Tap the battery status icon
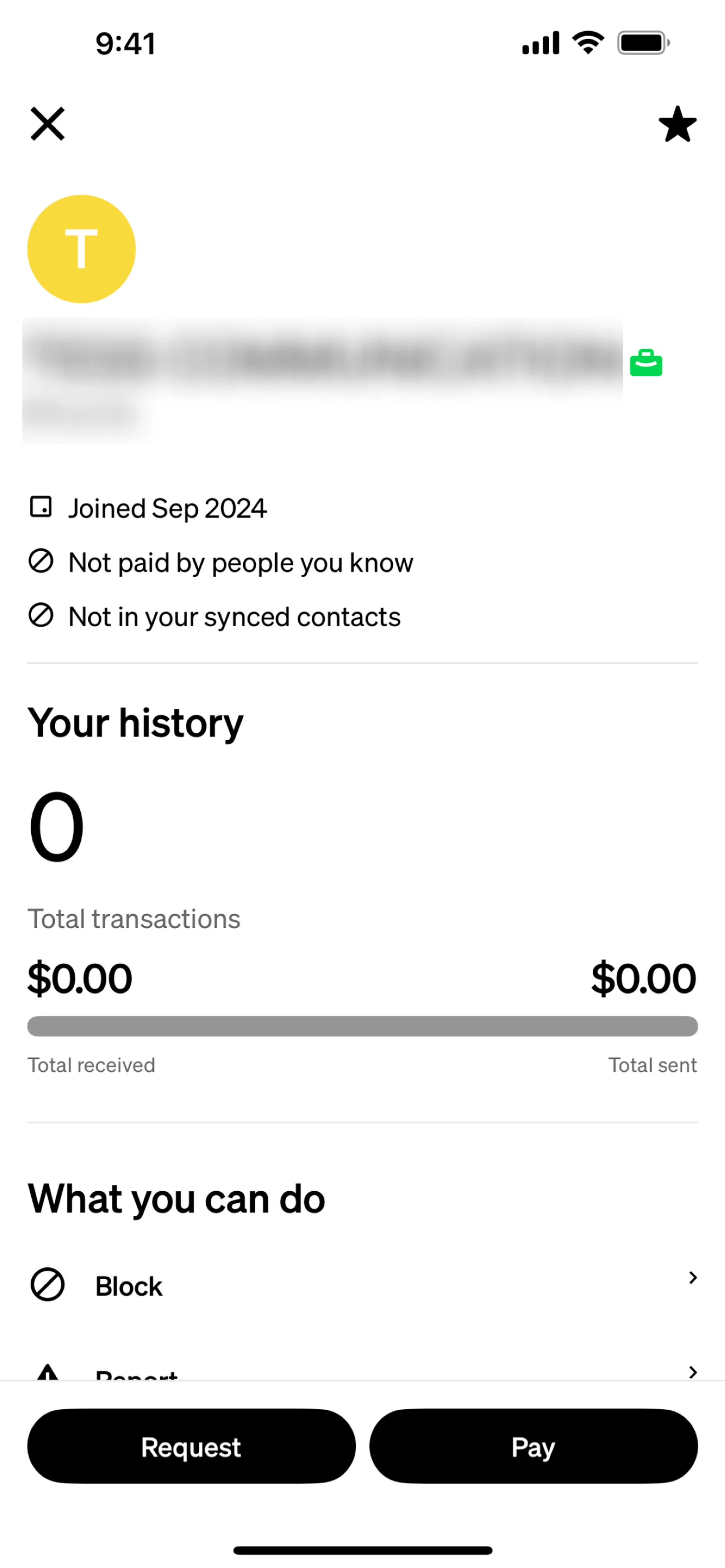Screen dimensions: 725x1568 point(643,43)
